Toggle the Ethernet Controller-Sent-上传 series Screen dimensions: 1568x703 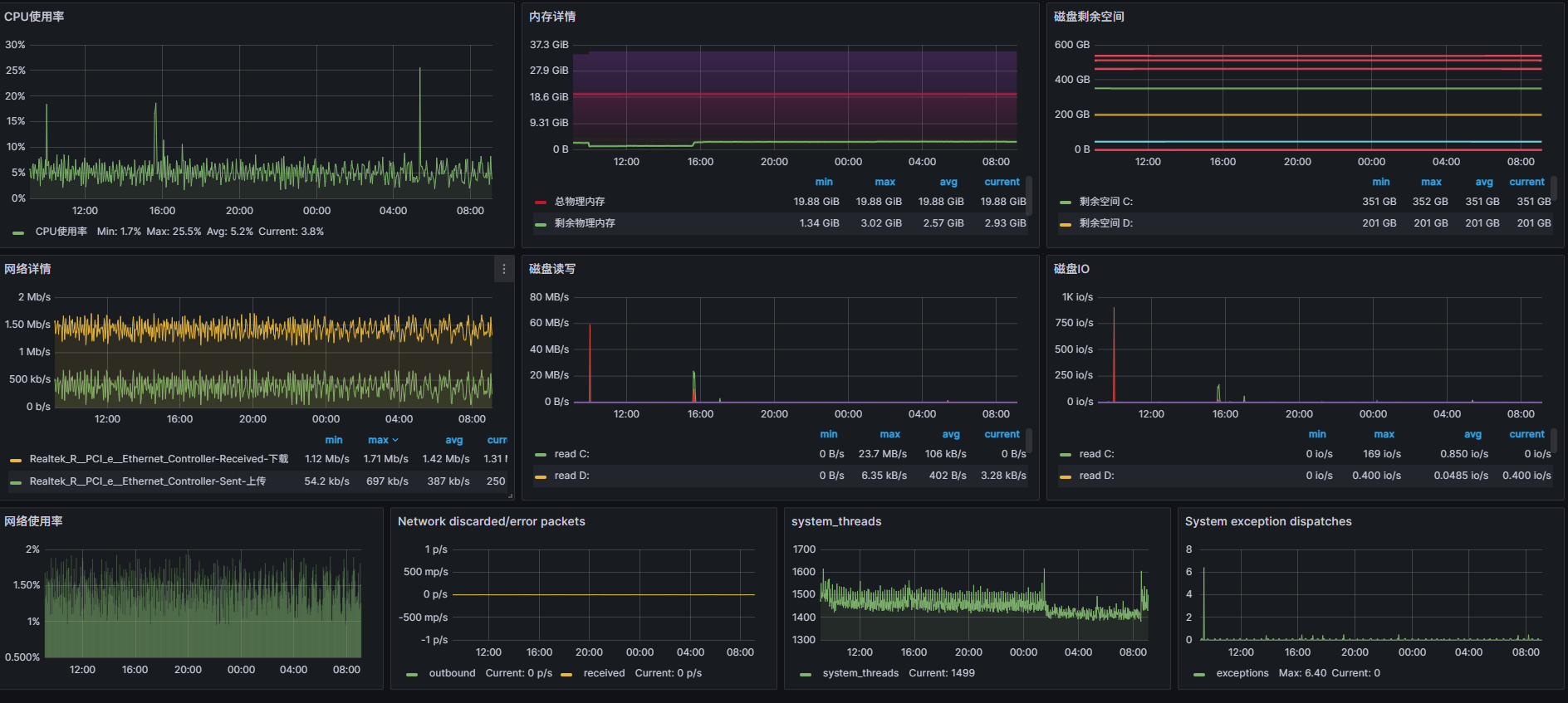[148, 481]
